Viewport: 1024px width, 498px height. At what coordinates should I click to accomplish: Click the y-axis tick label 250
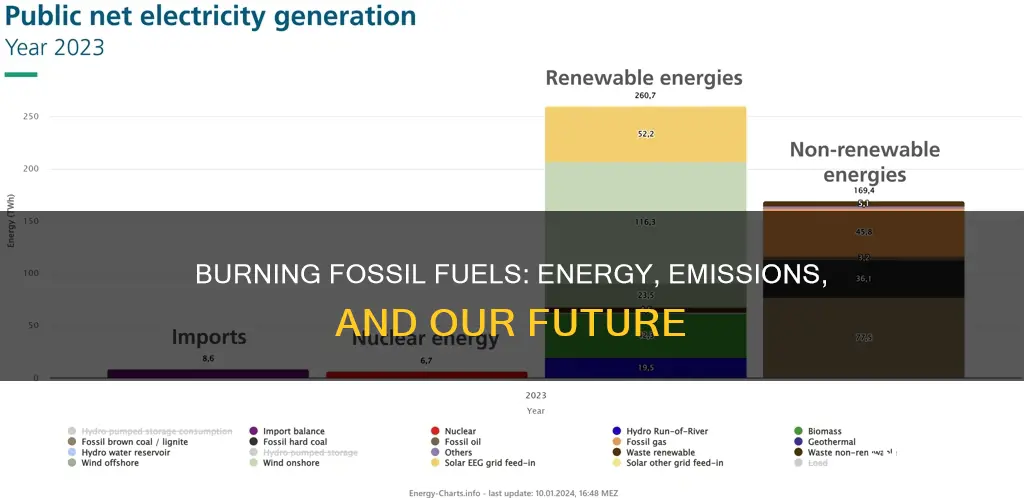coord(31,117)
